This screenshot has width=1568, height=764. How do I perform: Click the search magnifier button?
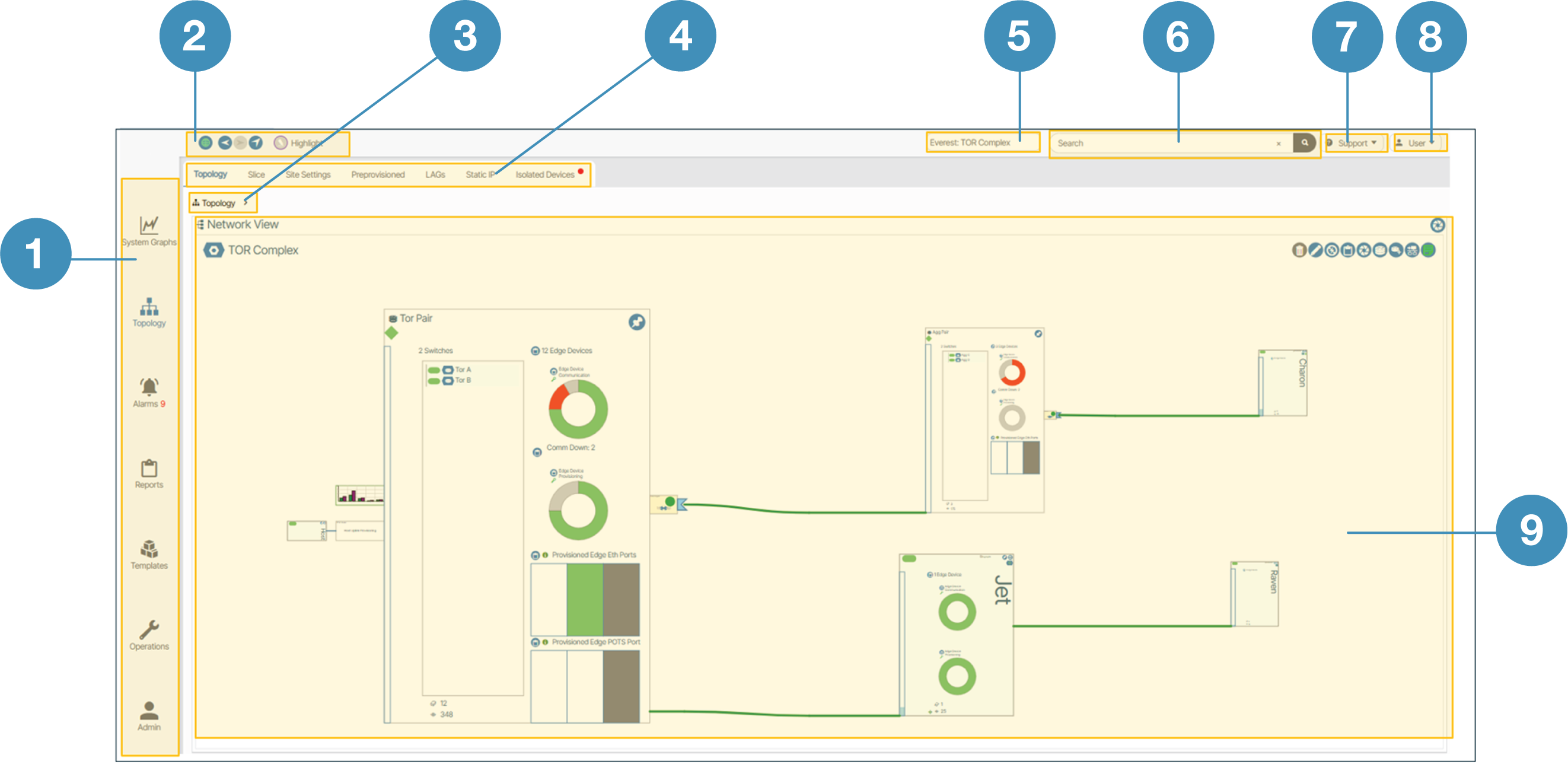1305,143
